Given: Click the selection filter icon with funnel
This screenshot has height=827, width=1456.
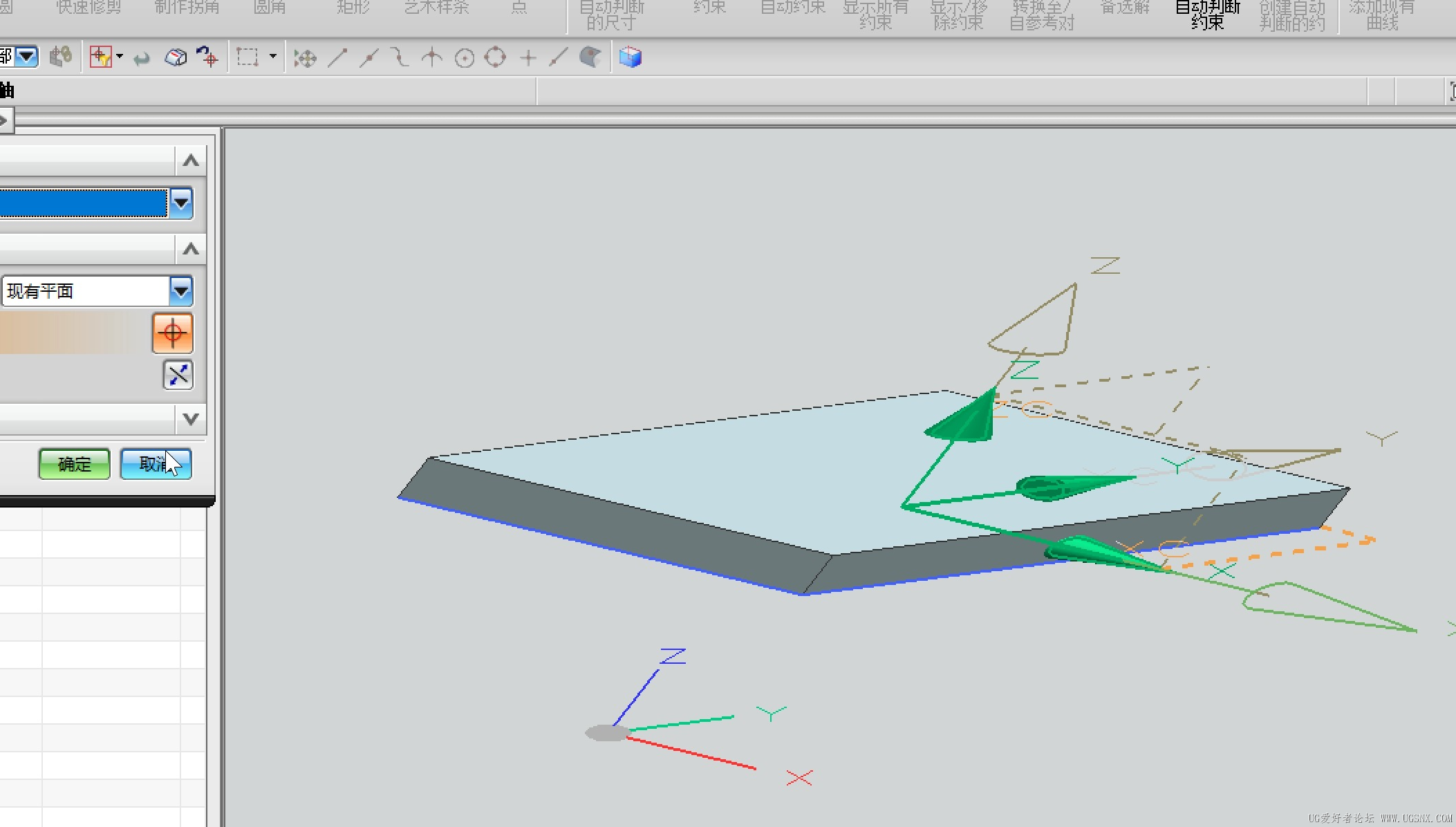Looking at the screenshot, I should pos(101,57).
